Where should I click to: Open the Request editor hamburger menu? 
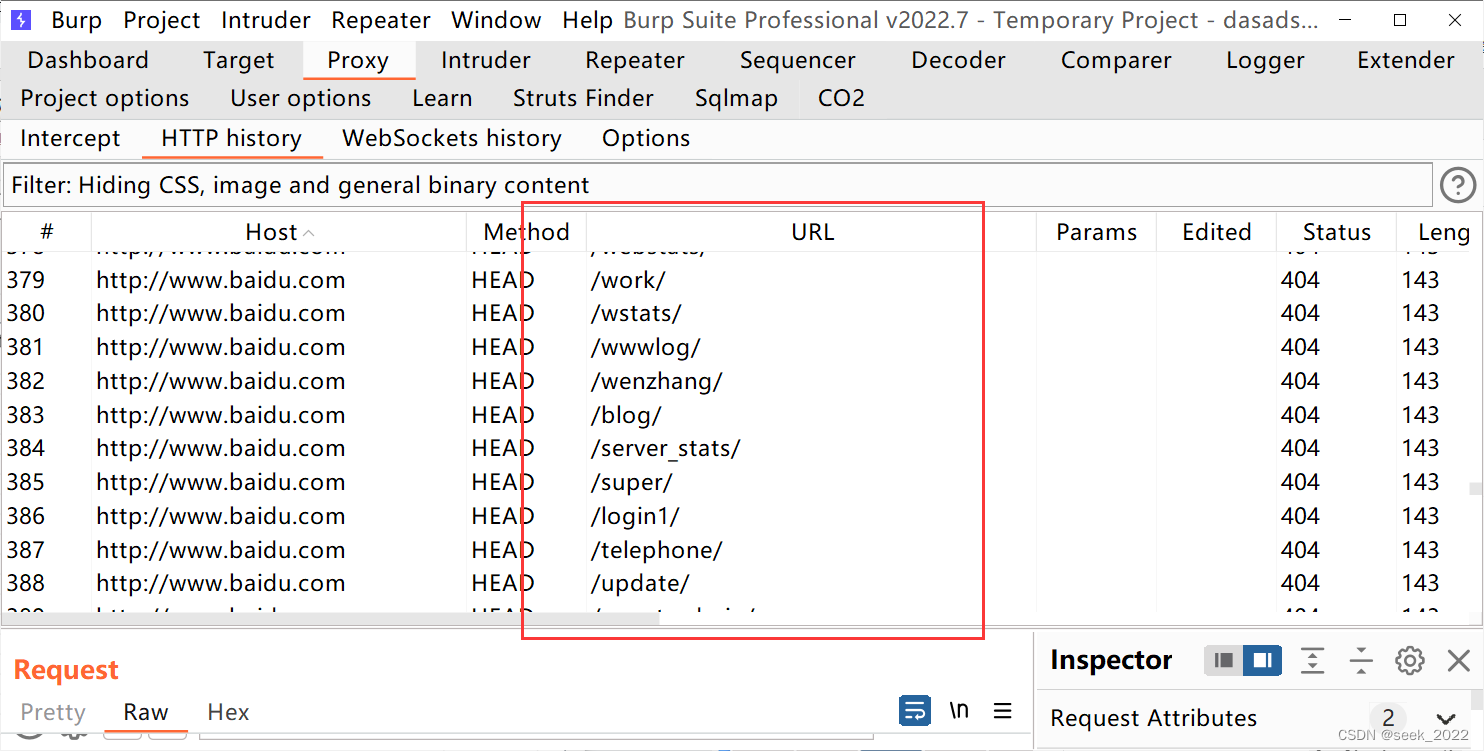tap(1002, 711)
